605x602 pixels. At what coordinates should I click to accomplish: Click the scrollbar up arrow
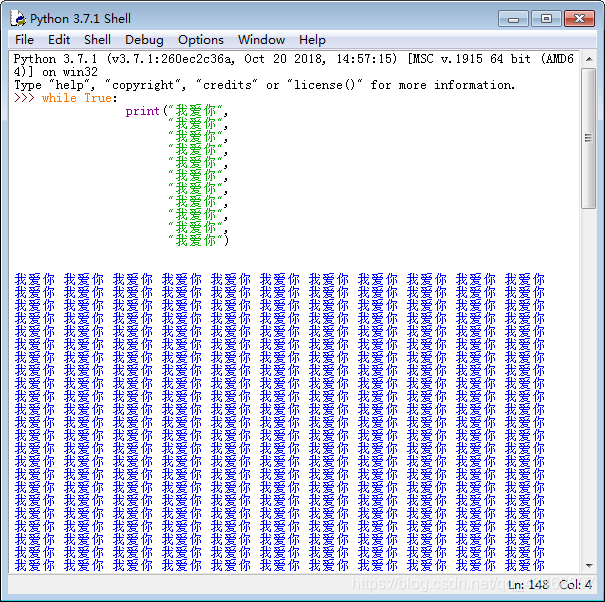click(x=589, y=59)
